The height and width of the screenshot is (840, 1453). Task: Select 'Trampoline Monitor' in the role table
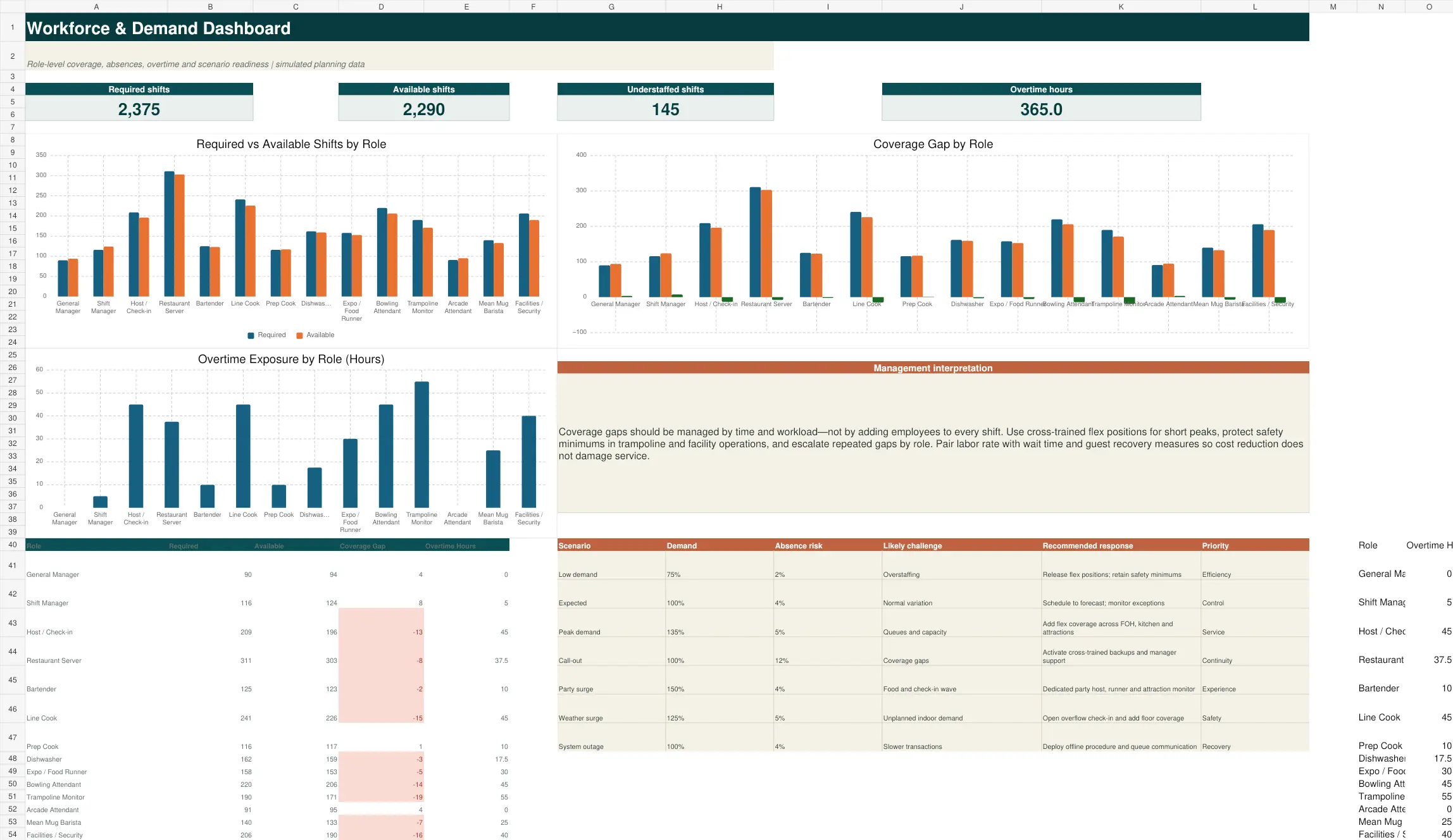[x=96, y=797]
